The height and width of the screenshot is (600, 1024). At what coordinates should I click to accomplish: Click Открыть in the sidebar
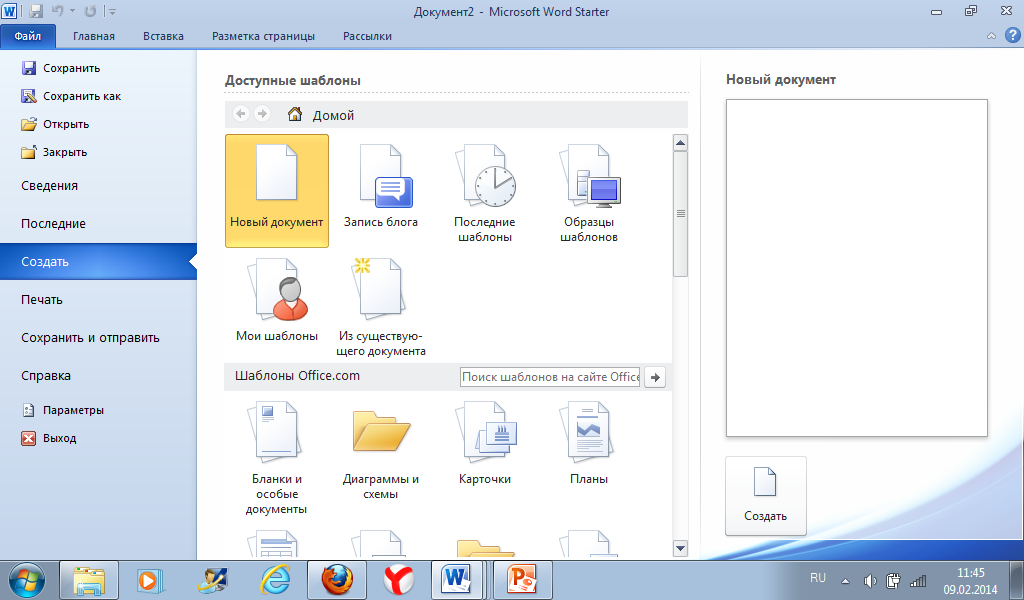point(55,124)
